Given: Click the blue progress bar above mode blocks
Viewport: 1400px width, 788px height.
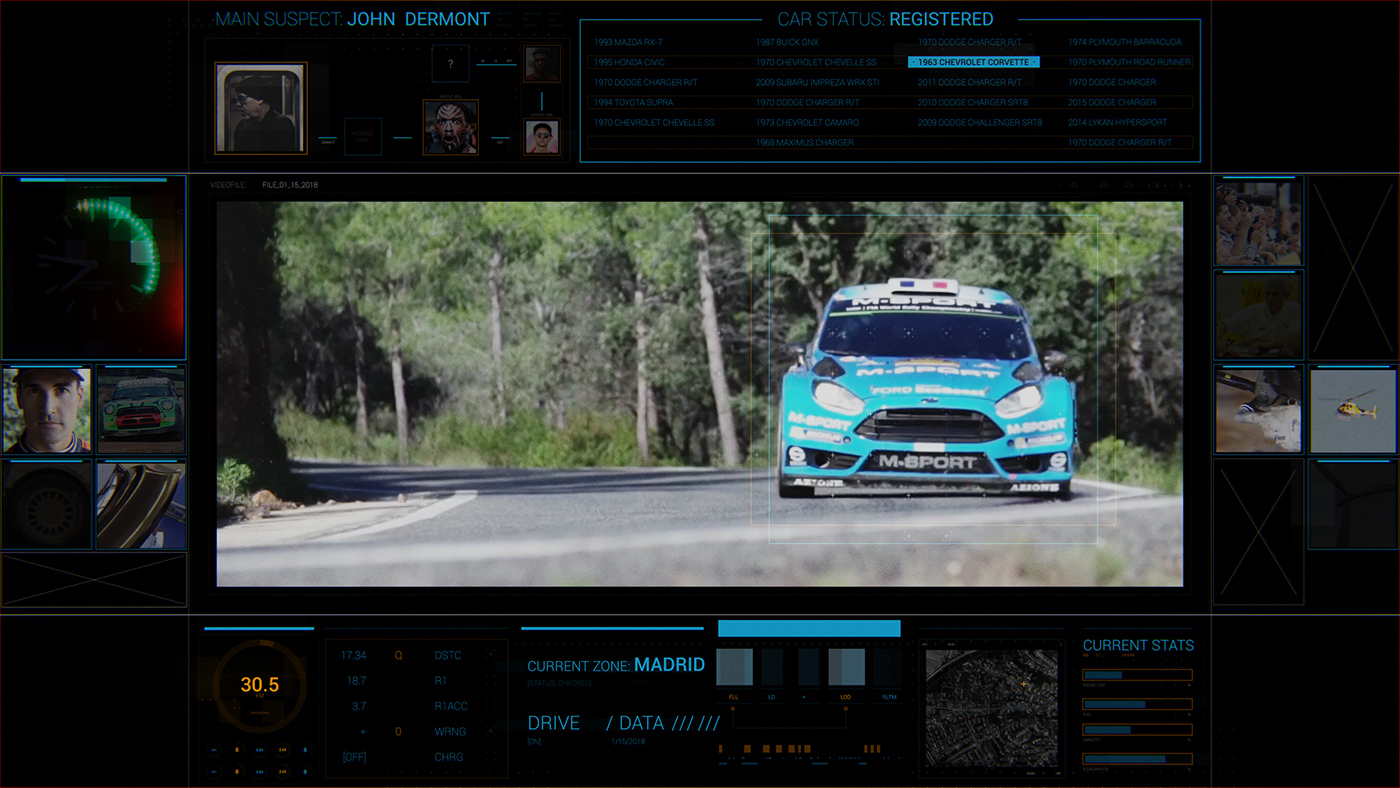Looking at the screenshot, I should pos(809,628).
